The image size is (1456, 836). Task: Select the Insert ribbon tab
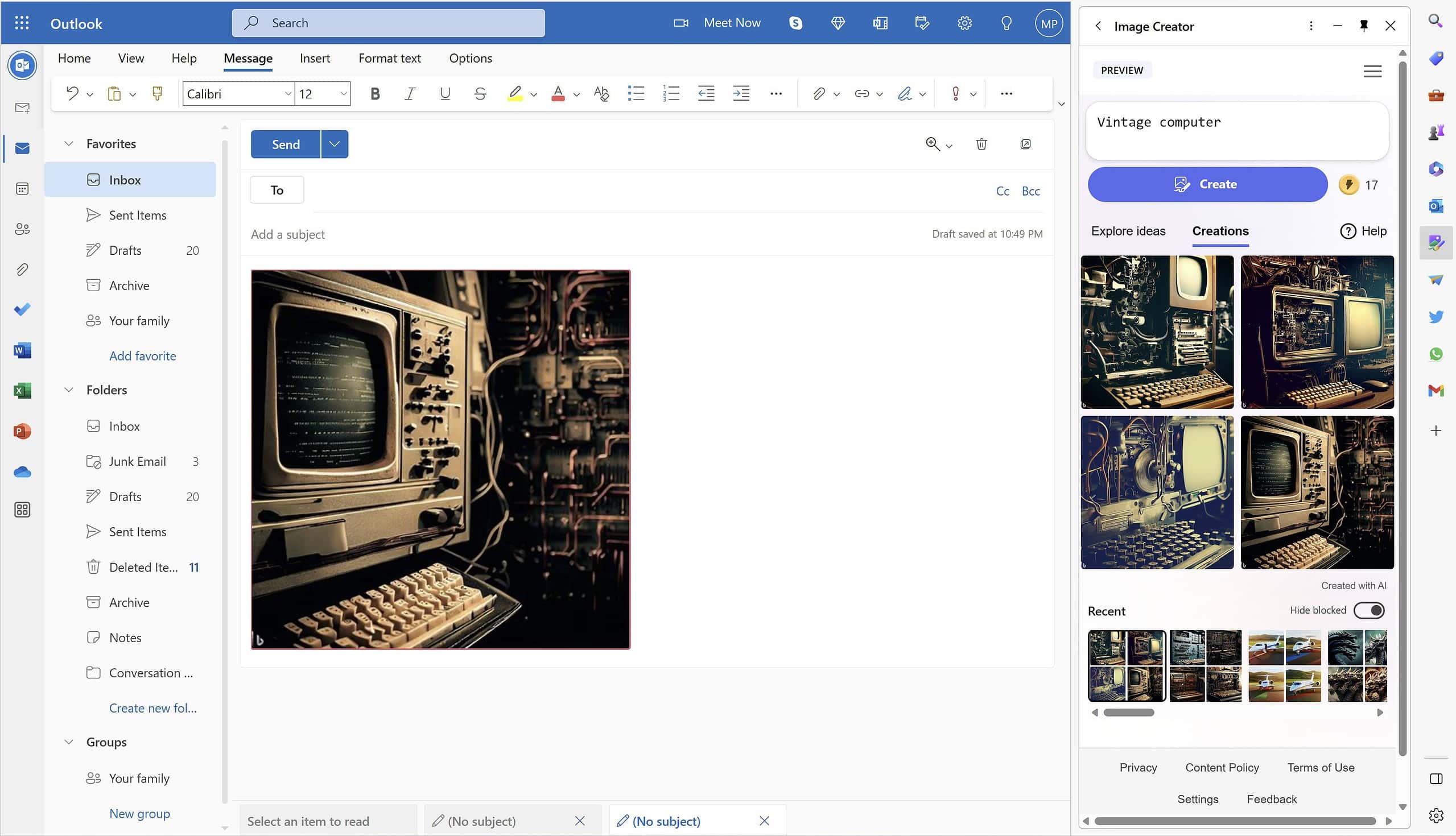tap(314, 58)
